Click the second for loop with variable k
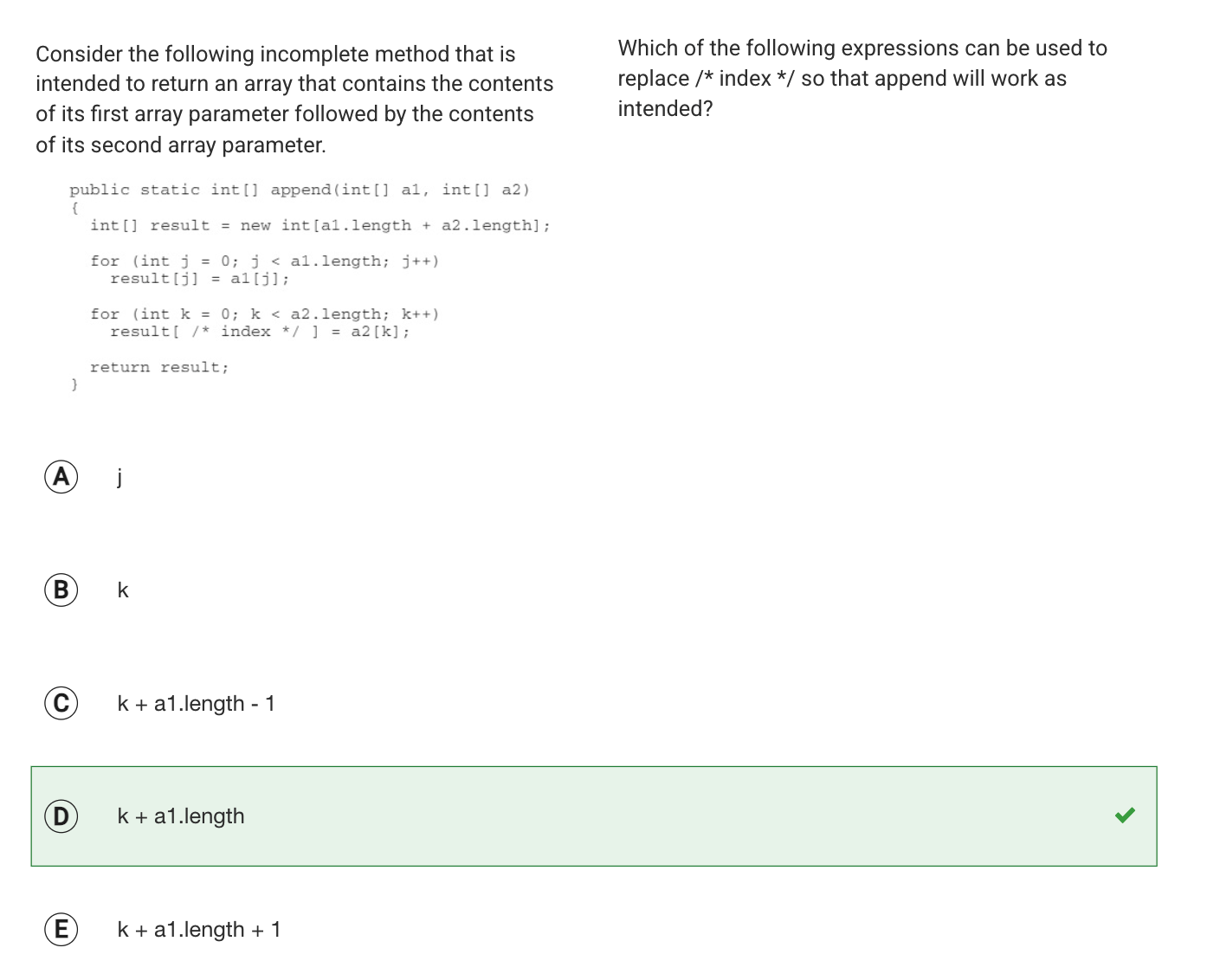 click(x=265, y=314)
